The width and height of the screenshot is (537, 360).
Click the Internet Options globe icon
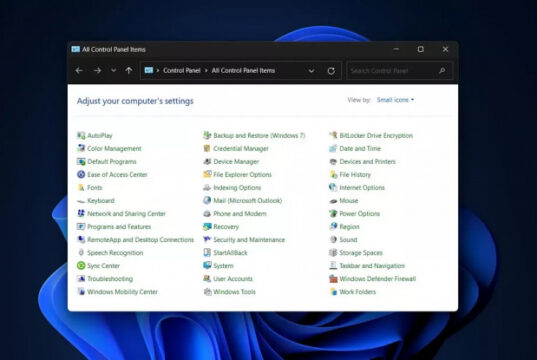[333, 187]
